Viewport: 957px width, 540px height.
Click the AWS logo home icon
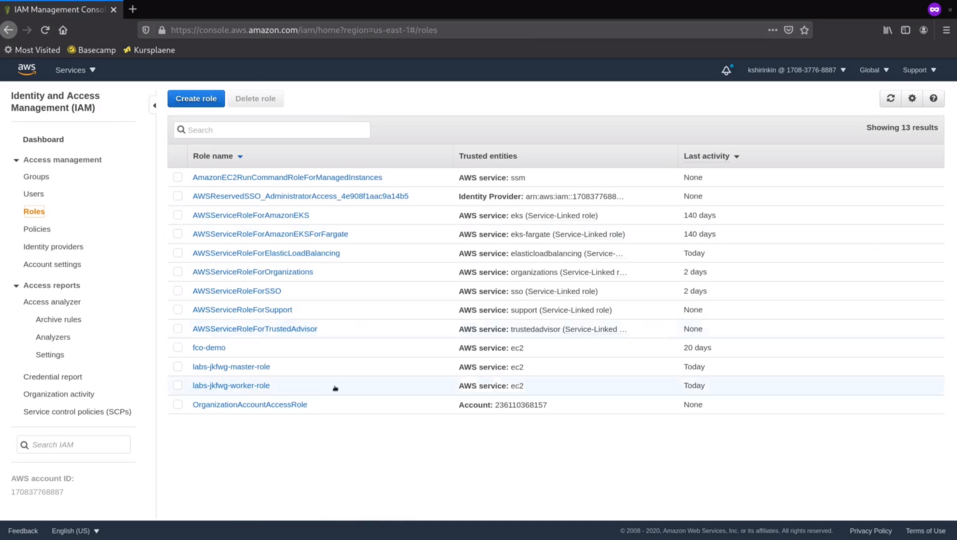click(26, 70)
